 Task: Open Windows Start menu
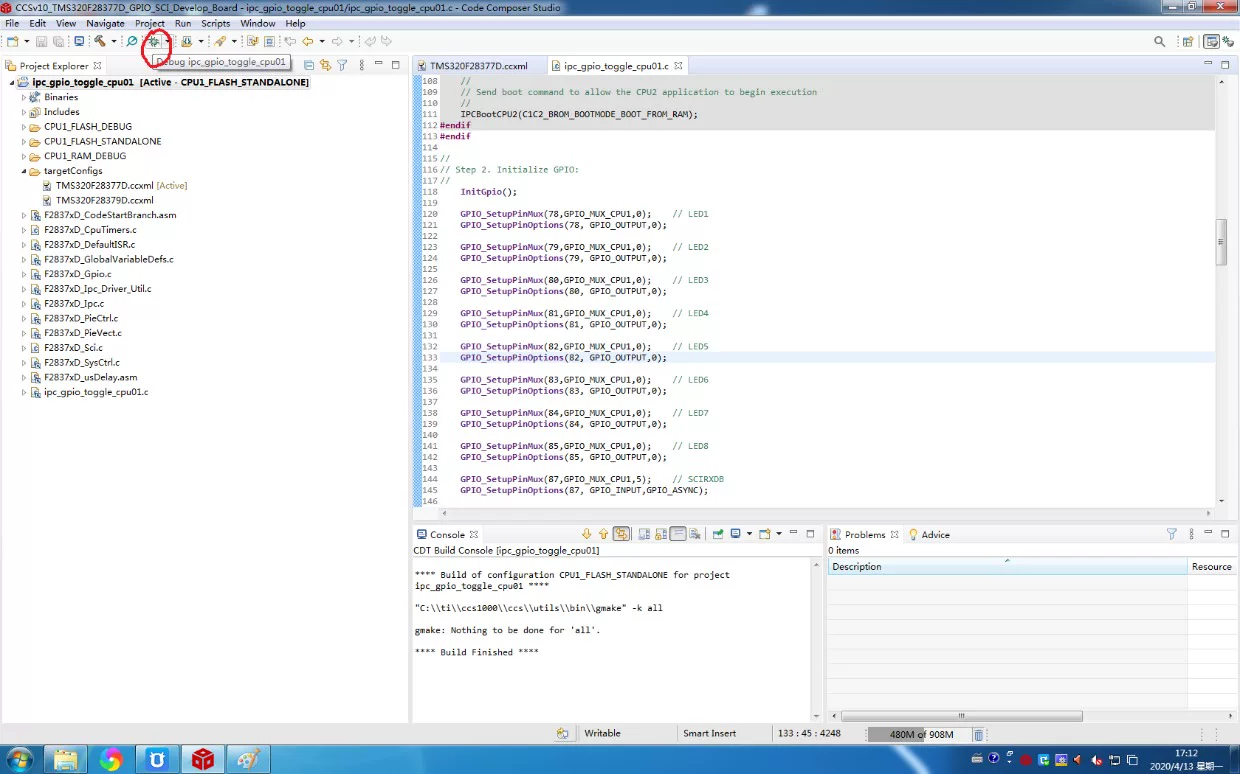19,759
